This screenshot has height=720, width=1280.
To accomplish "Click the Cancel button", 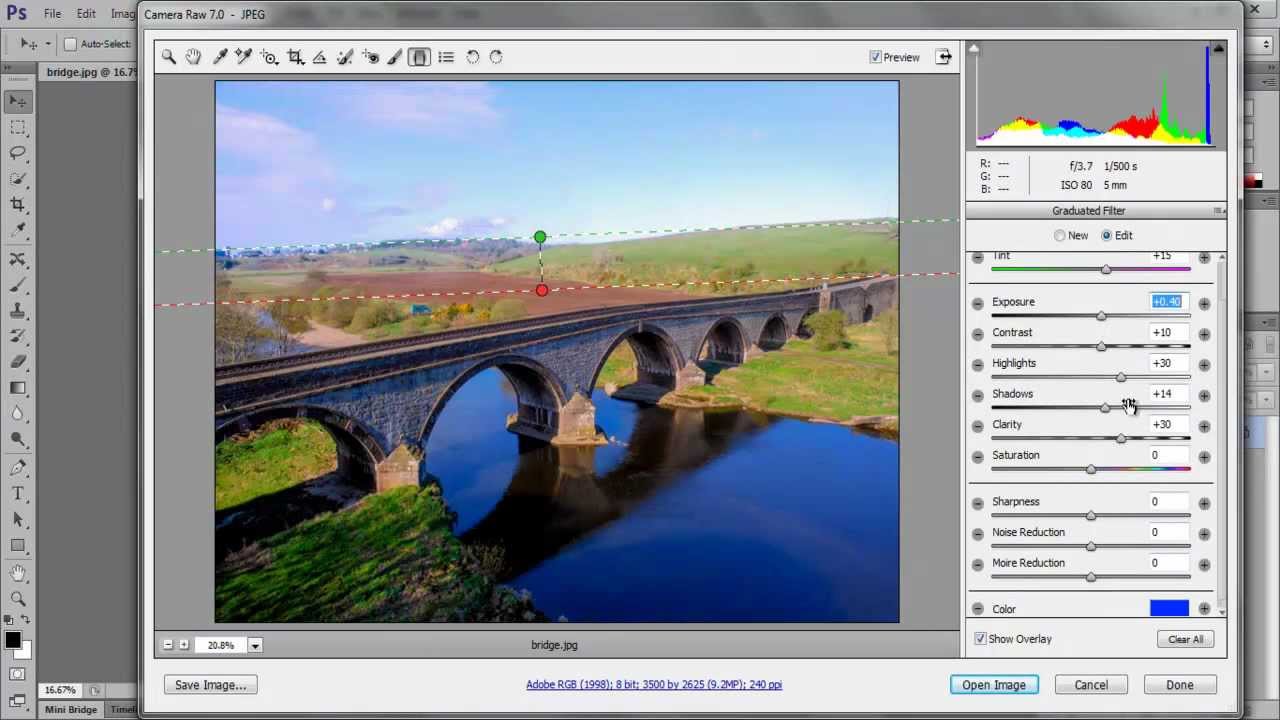I will click(x=1091, y=685).
